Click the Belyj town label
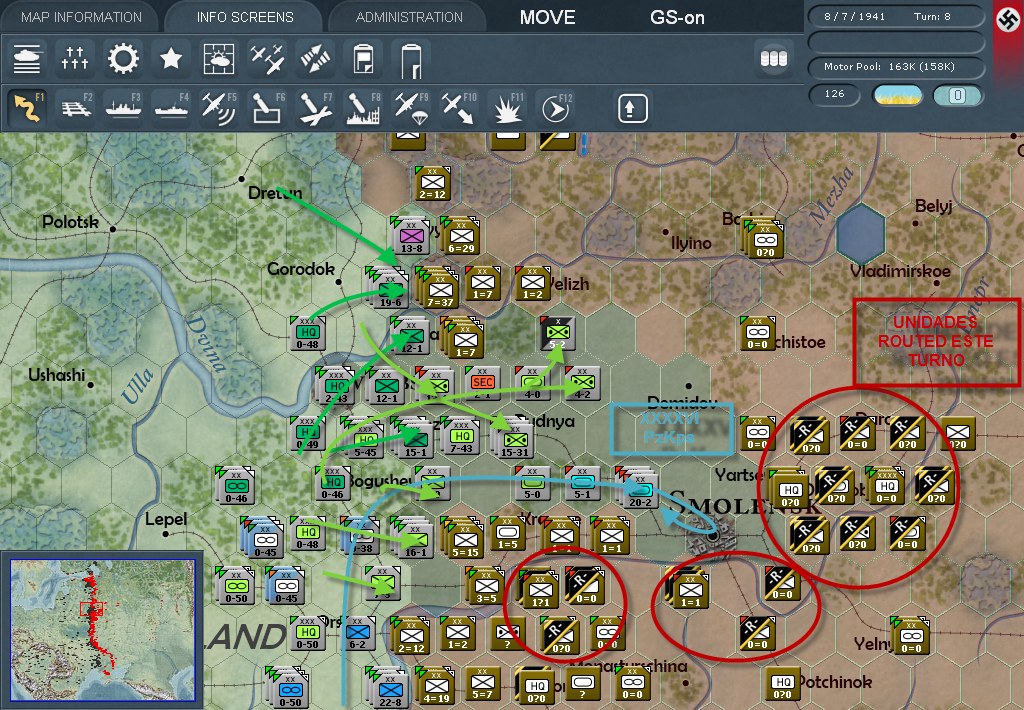Screen dimensions: 1024x710 point(933,206)
